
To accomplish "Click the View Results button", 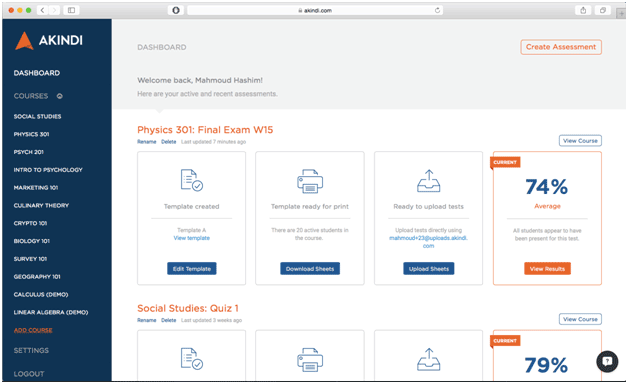I will 547,269.
